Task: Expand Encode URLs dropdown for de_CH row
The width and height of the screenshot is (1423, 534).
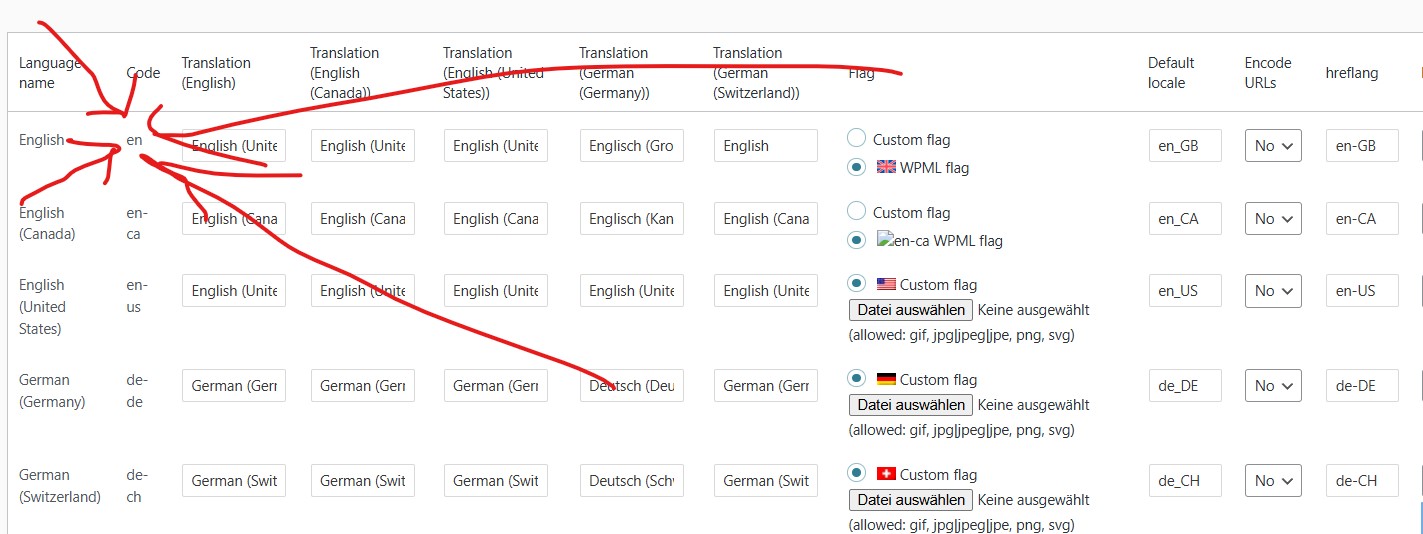Action: [x=1273, y=481]
